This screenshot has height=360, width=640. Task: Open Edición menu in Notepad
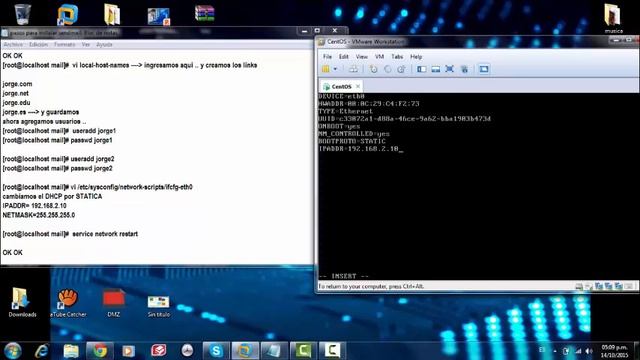(38, 44)
